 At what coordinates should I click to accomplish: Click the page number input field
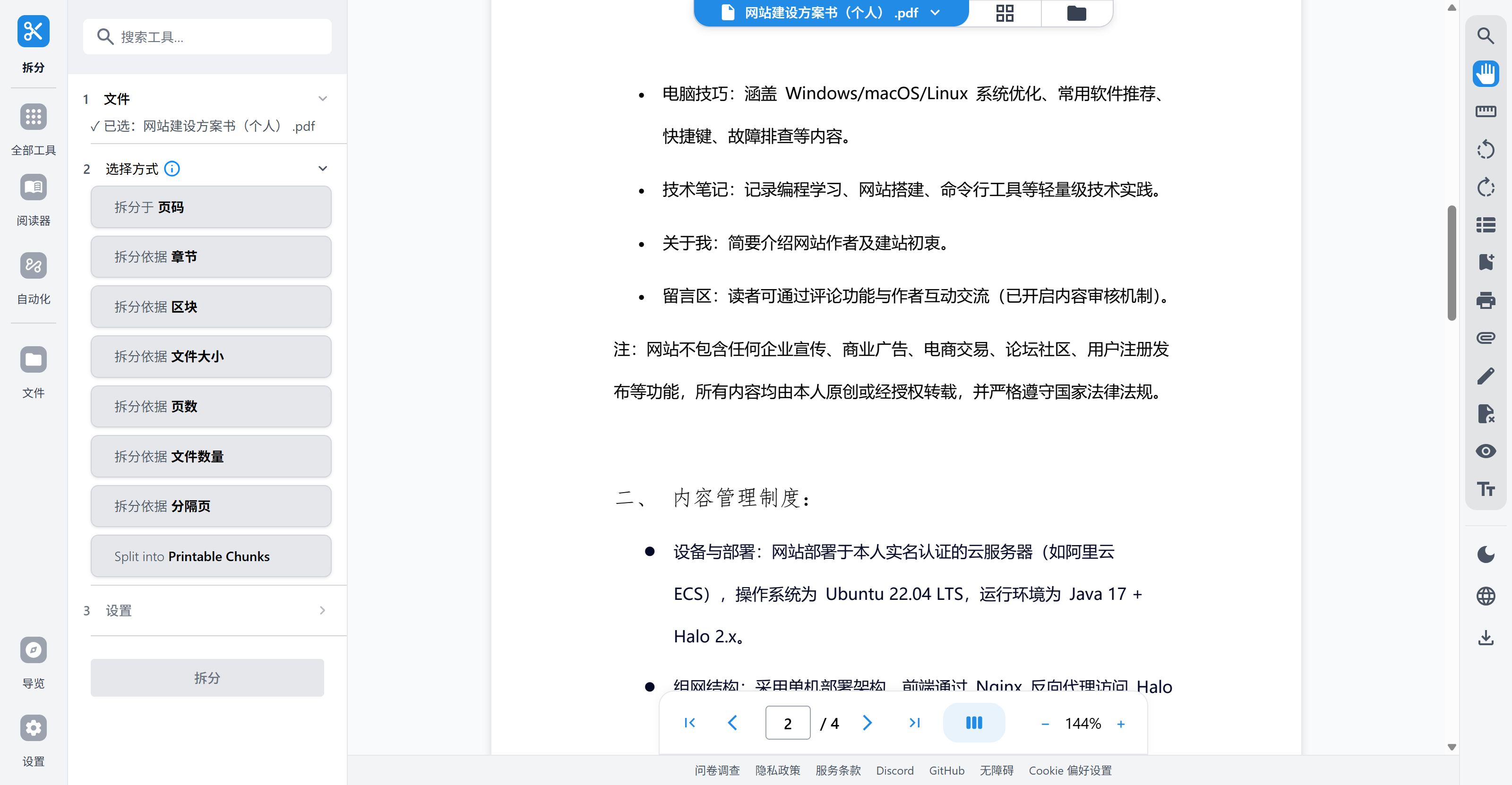(787, 723)
